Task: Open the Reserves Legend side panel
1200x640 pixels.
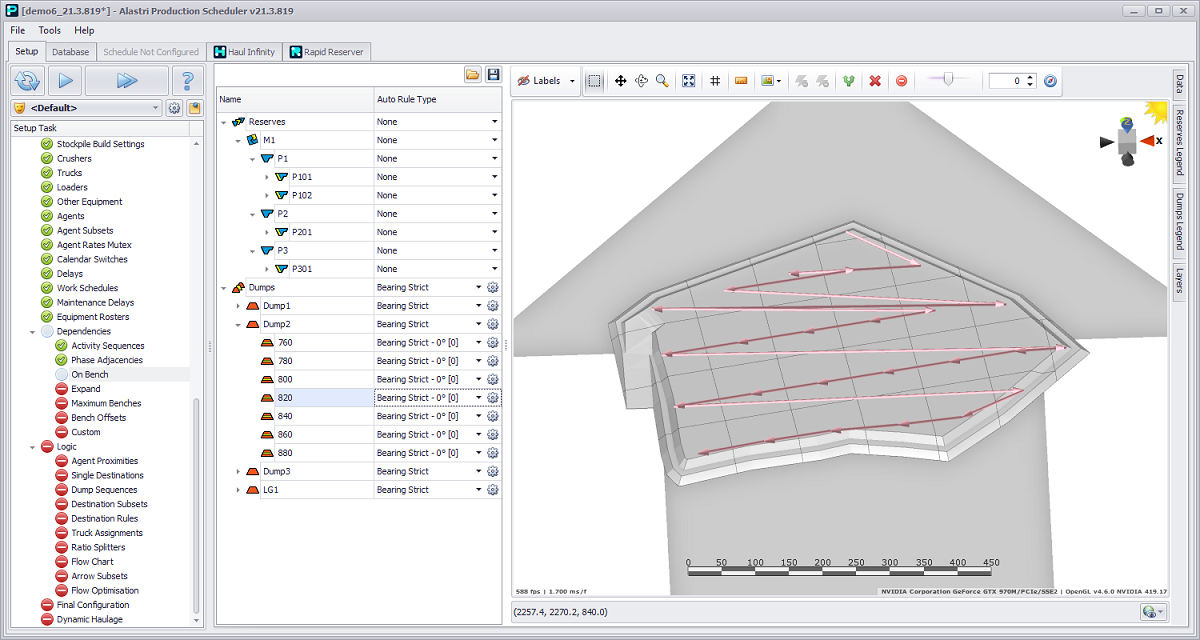Action: coord(1180,141)
